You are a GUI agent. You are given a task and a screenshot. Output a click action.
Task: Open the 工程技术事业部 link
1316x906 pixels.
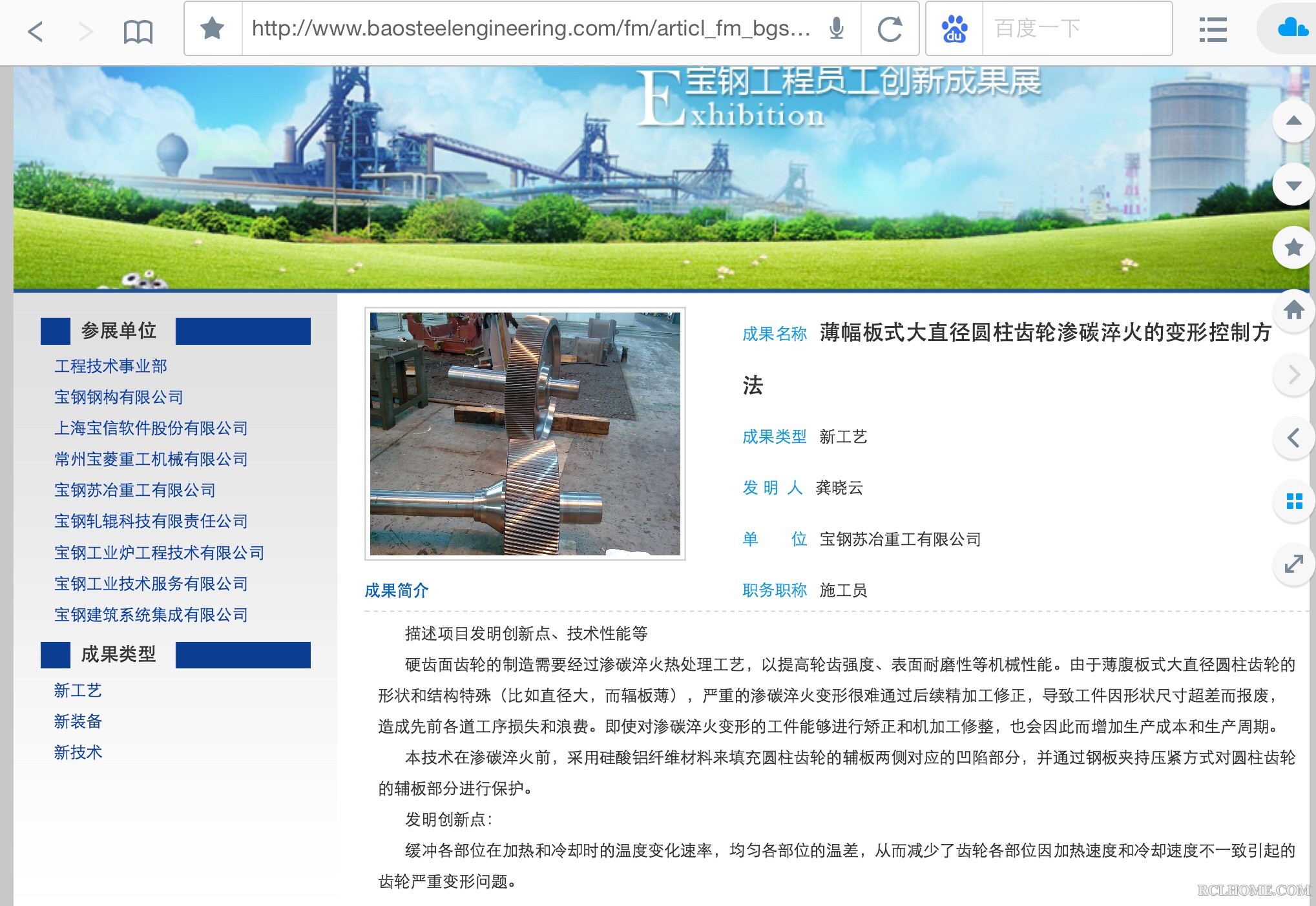[110, 366]
